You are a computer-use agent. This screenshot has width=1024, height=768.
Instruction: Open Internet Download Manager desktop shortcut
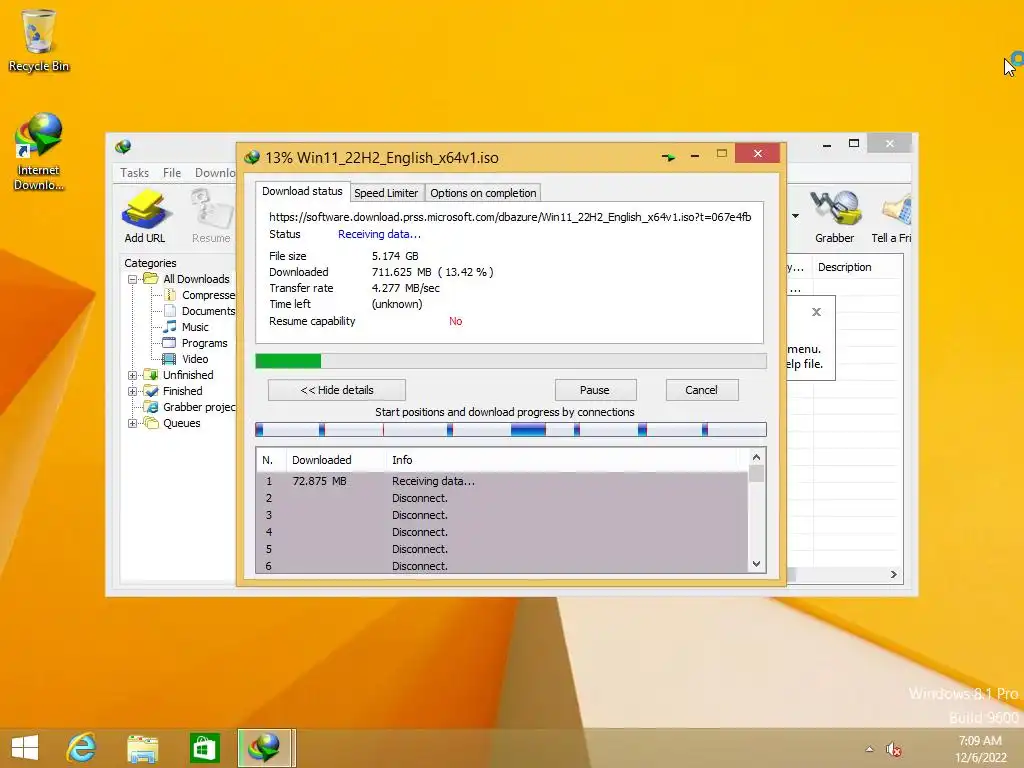point(39,152)
